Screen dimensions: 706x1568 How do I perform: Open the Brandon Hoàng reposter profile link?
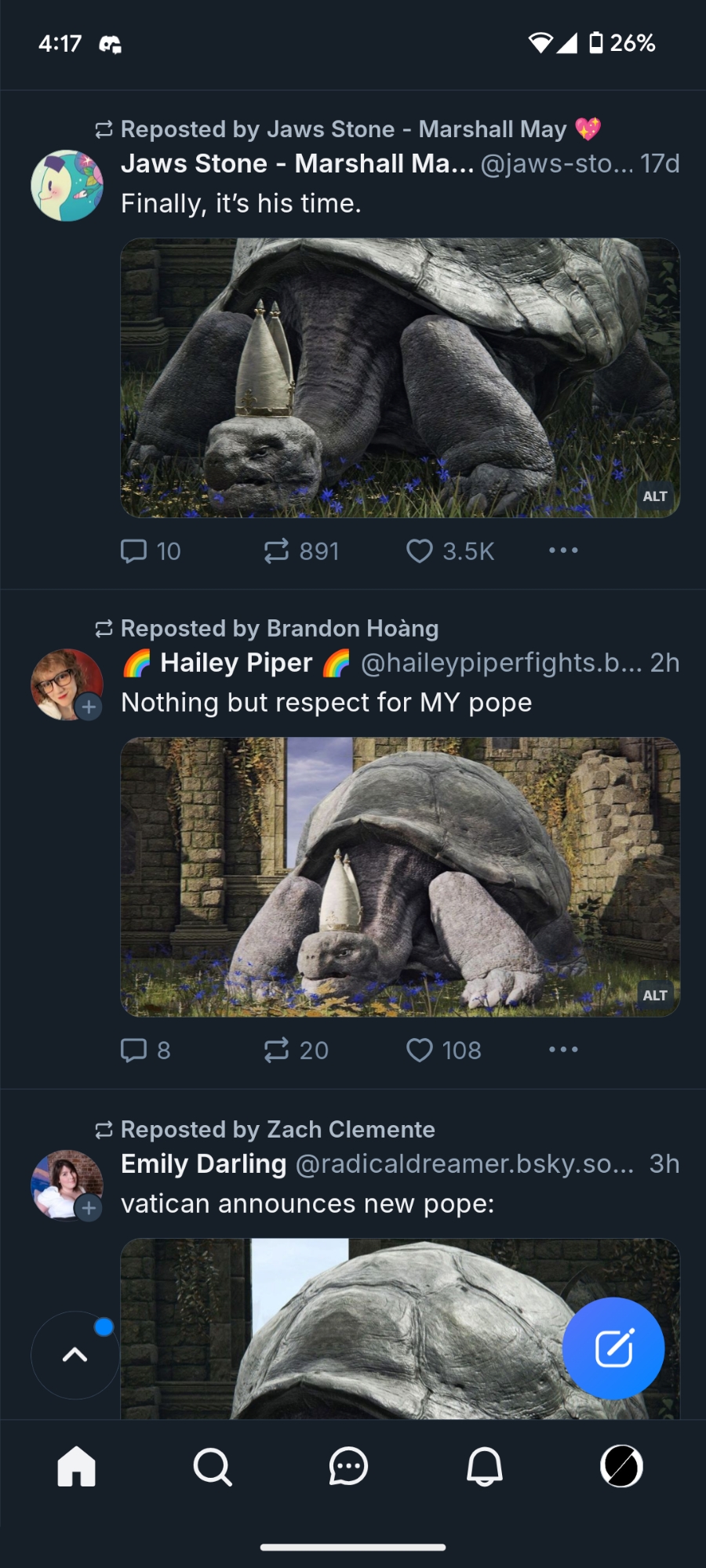352,629
